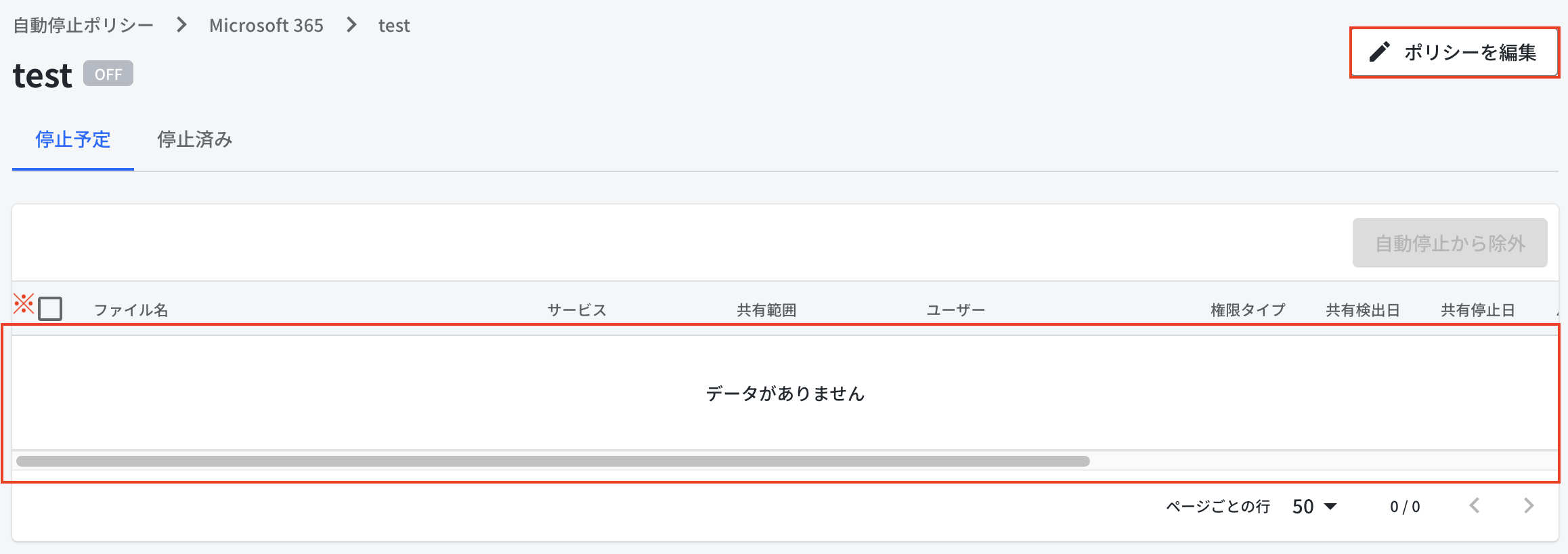Click the horizontal scrollbar under the table

coord(552,461)
